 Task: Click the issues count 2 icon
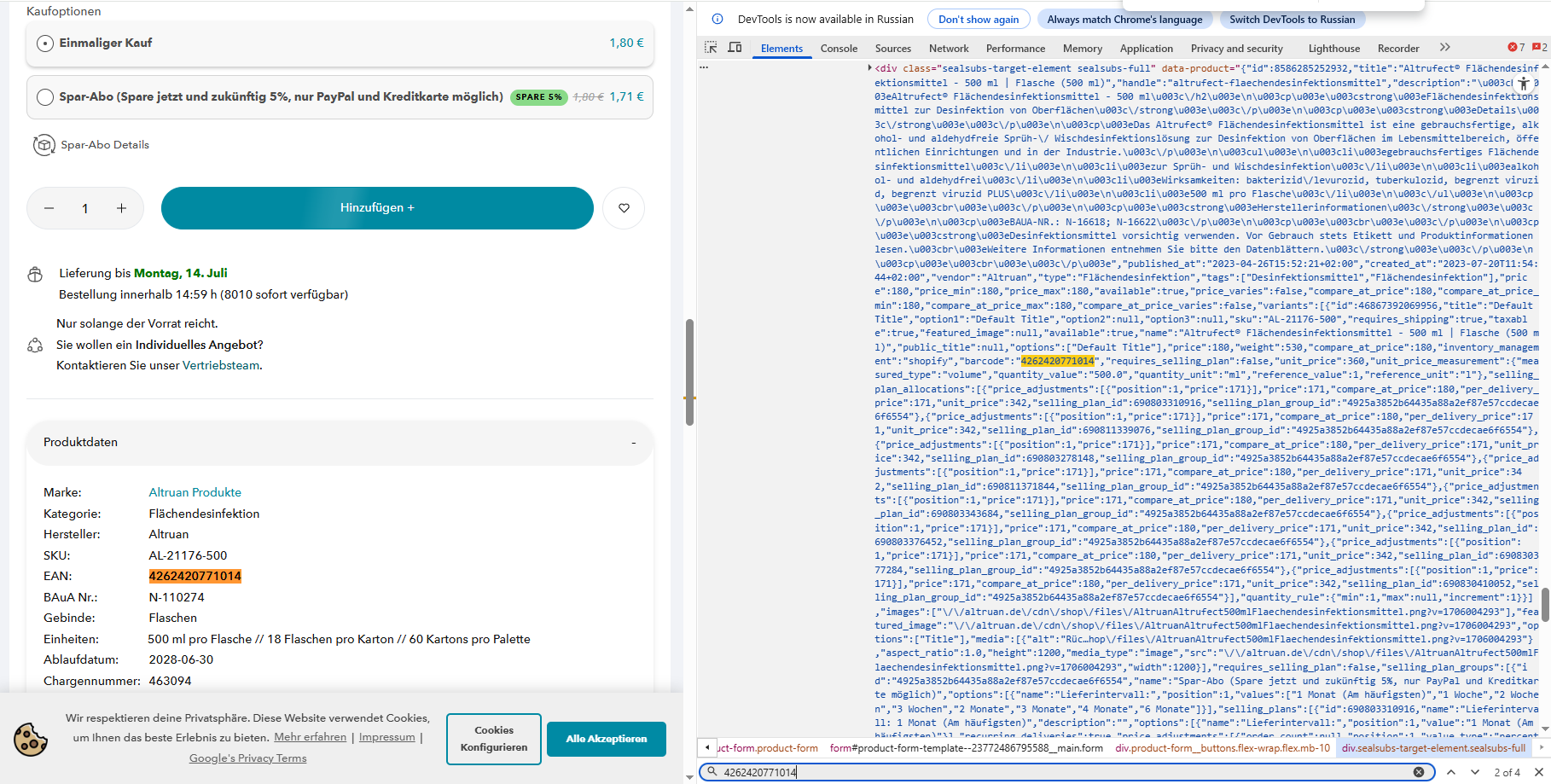[x=1539, y=48]
